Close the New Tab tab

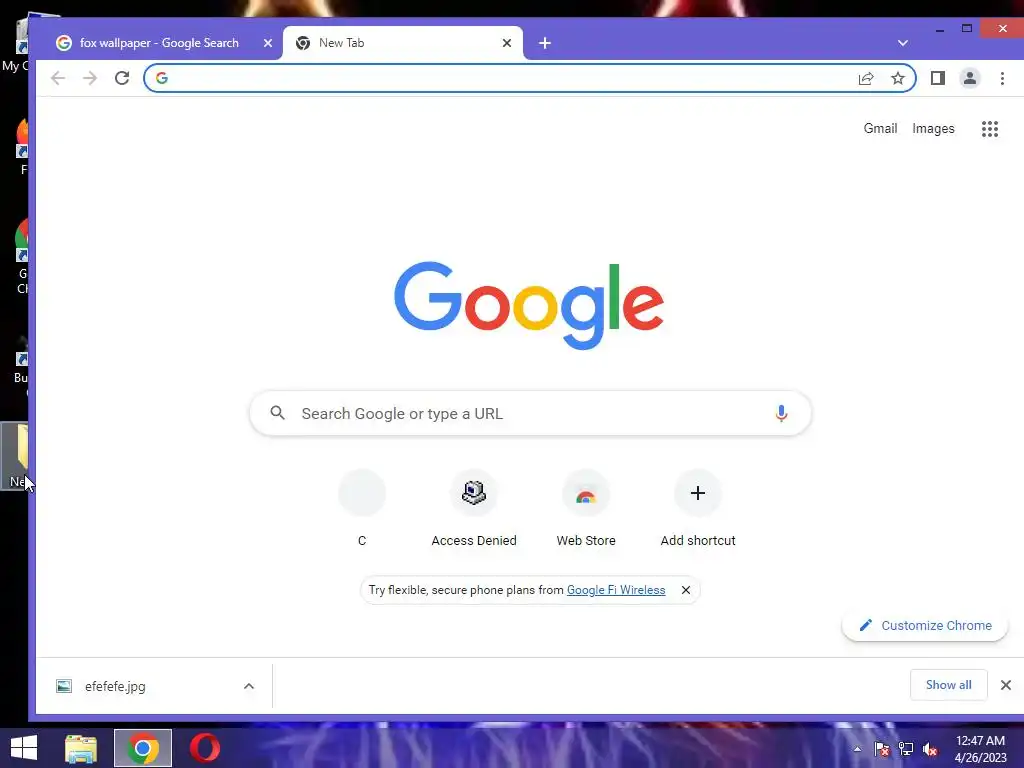(x=507, y=43)
